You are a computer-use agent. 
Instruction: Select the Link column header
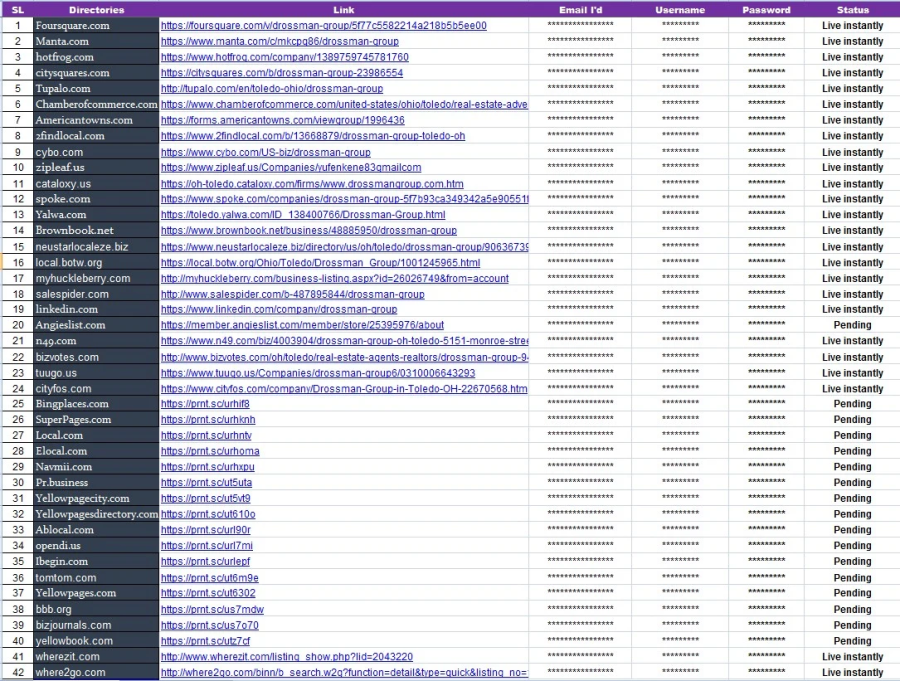click(344, 10)
